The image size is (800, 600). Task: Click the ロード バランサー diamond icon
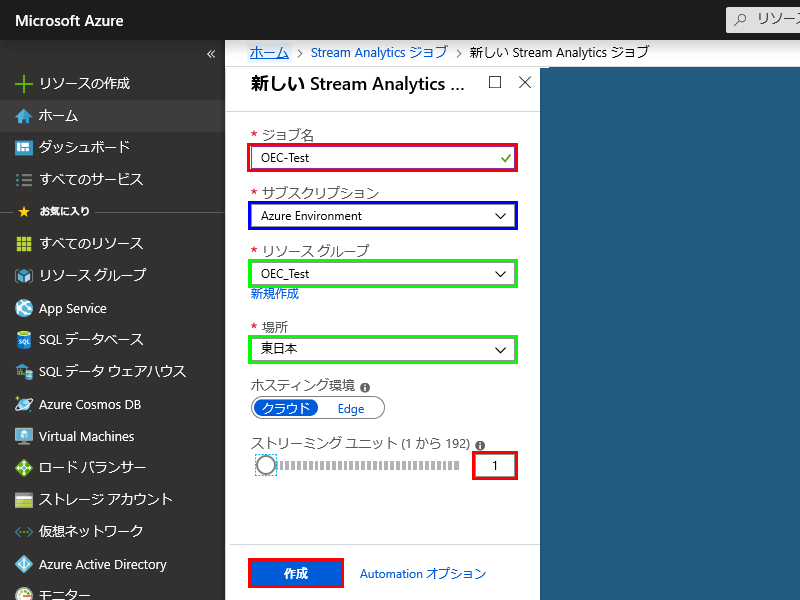click(23, 468)
